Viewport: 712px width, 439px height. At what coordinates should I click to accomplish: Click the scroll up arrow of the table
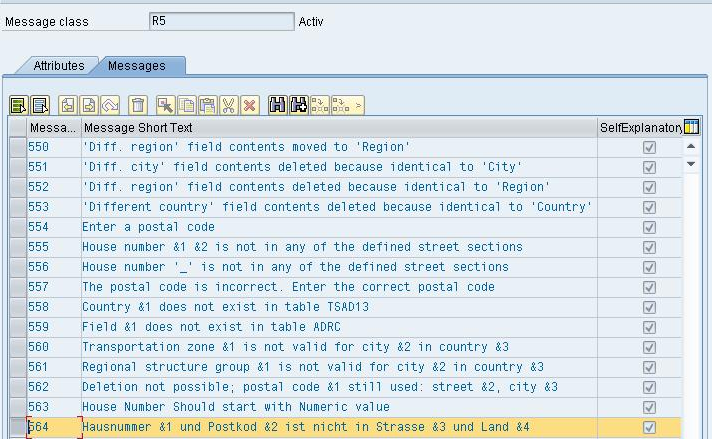691,146
